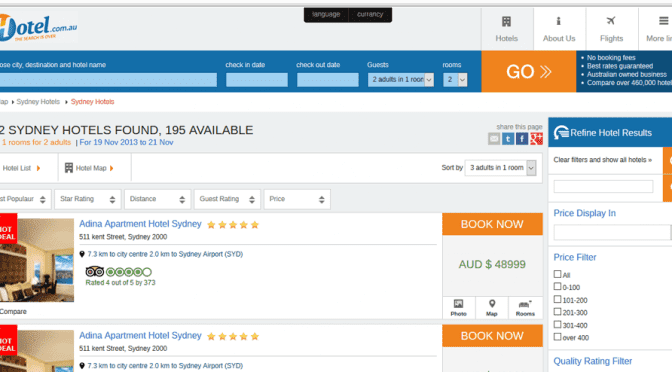Tick the 0-100 price filter checkbox

(x=557, y=286)
